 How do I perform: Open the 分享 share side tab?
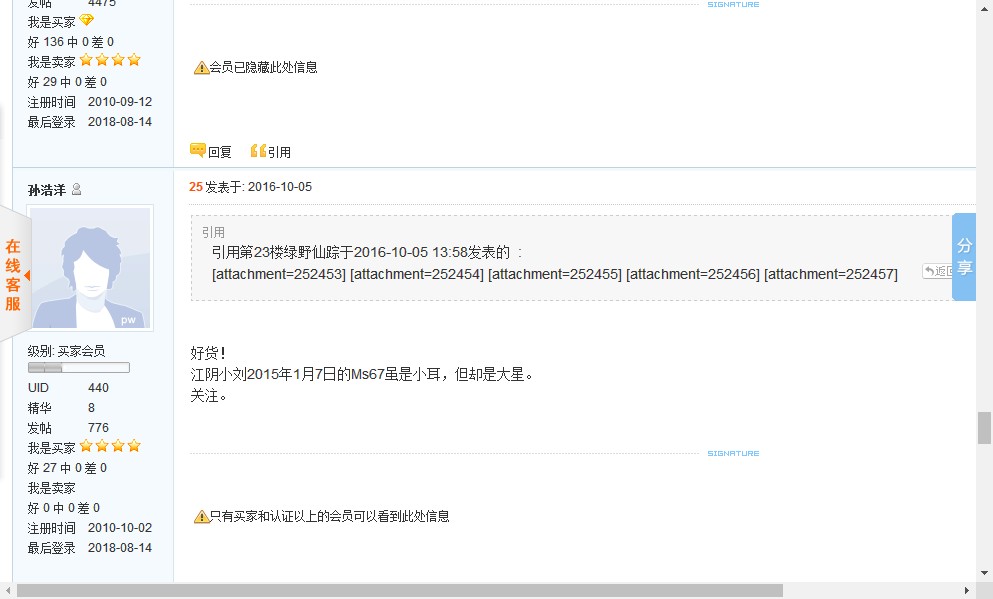tap(964, 256)
